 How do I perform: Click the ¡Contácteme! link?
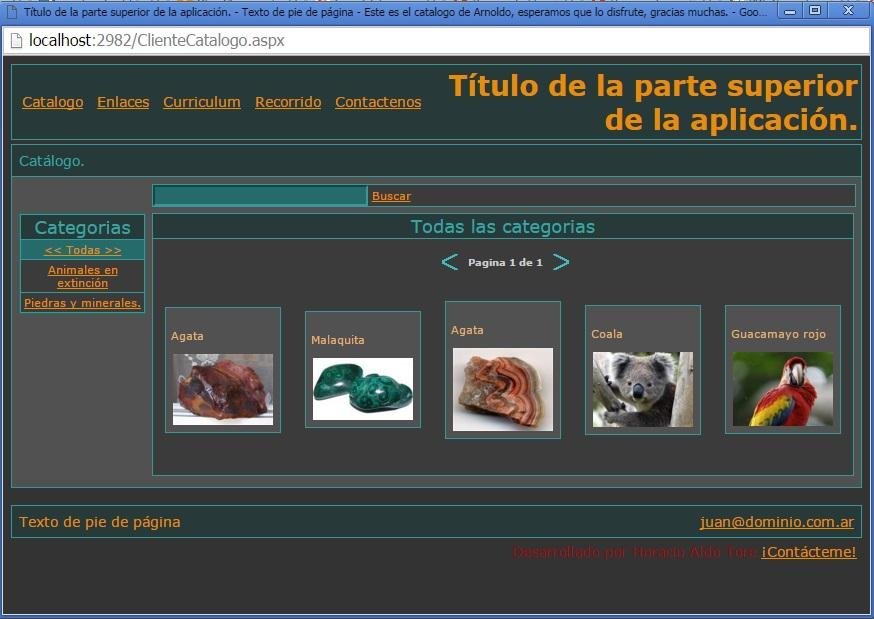[x=808, y=551]
